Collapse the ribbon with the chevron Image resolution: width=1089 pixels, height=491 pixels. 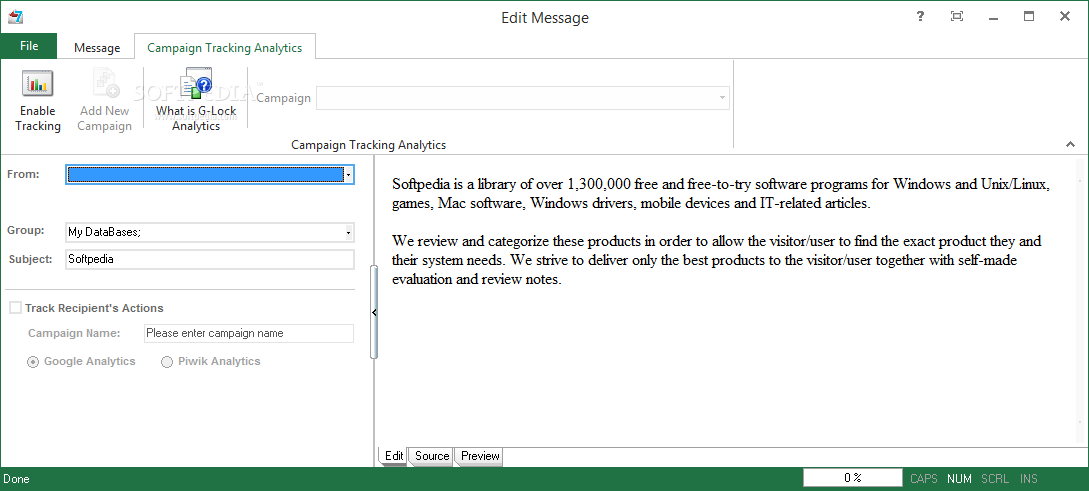(1070, 144)
